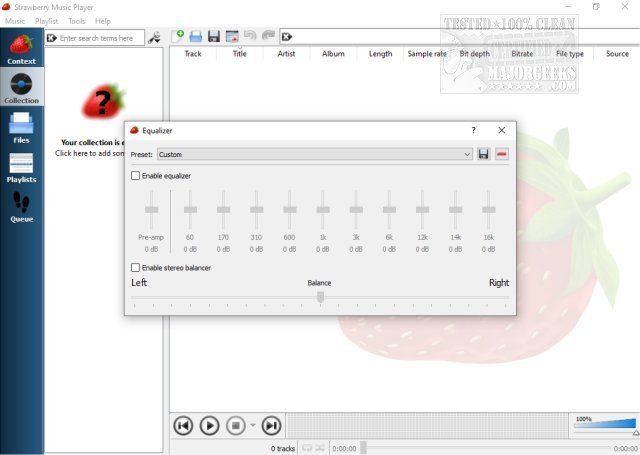Click the Equalizer dialog help question mark

tap(473, 130)
